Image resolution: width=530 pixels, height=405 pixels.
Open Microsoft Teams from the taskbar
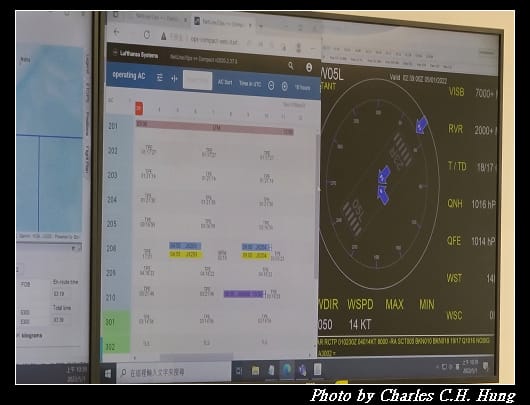coord(302,370)
